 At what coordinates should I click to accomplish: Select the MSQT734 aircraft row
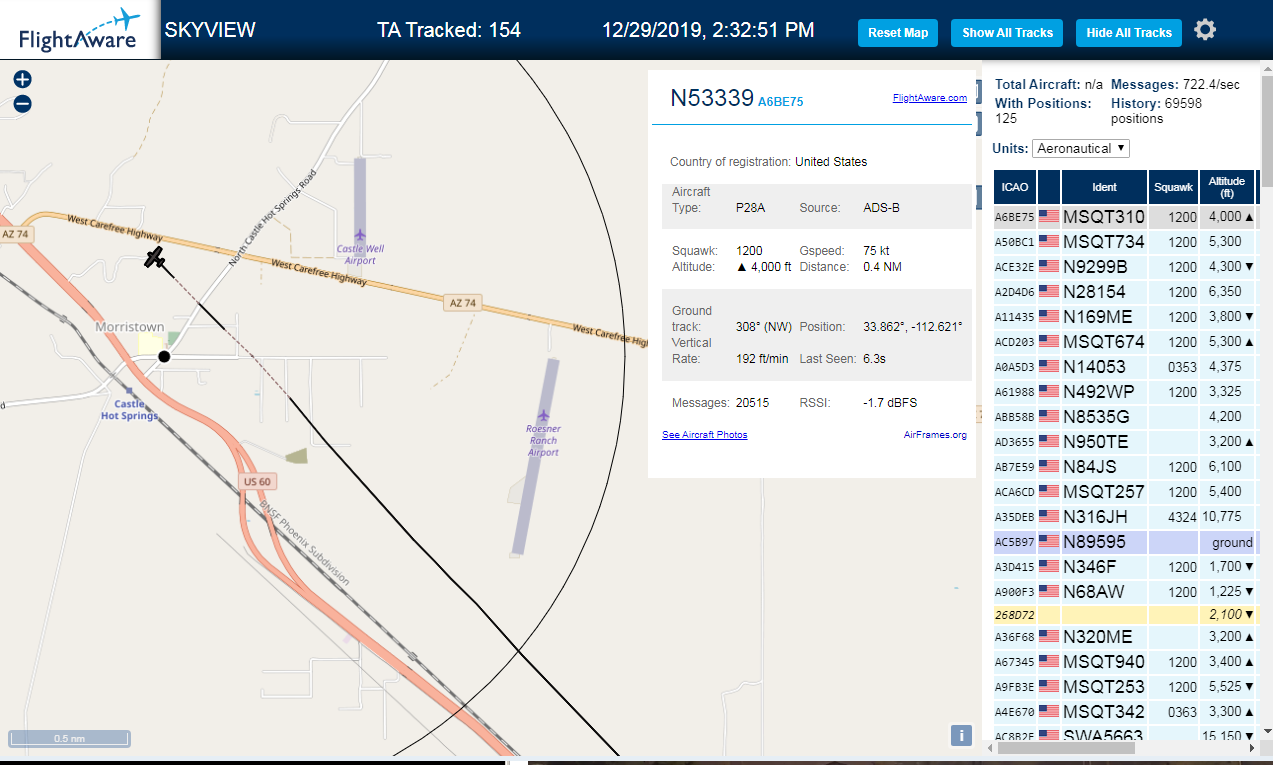click(x=1126, y=241)
